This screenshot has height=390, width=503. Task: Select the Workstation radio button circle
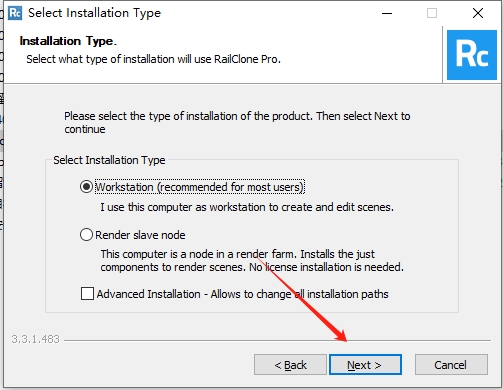(86, 187)
